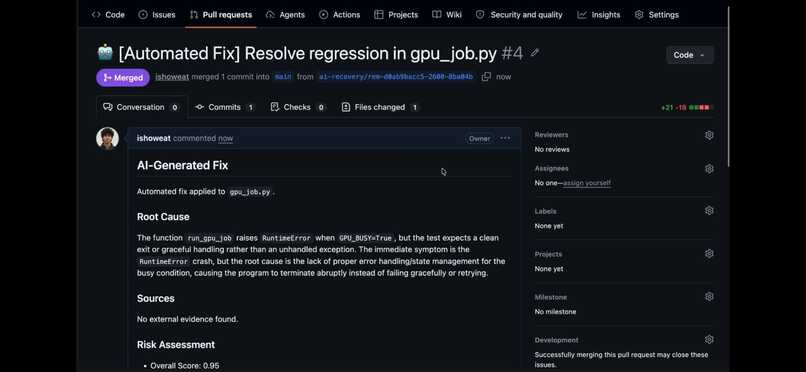This screenshot has width=806, height=372.
Task: Open the Checks tab
Action: 297,107
